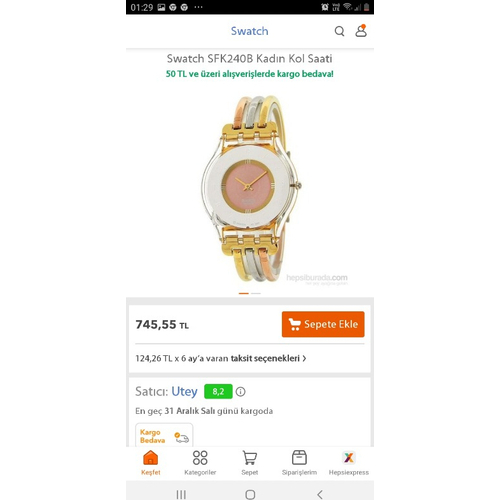The width and height of the screenshot is (500, 500).
Task: Tap the seller rating info icon
Action: [240, 392]
